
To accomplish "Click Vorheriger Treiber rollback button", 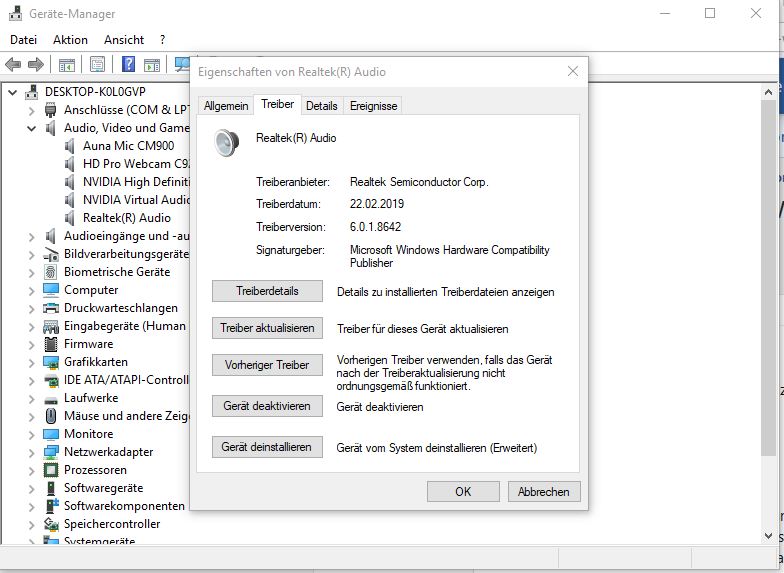I will coord(267,365).
